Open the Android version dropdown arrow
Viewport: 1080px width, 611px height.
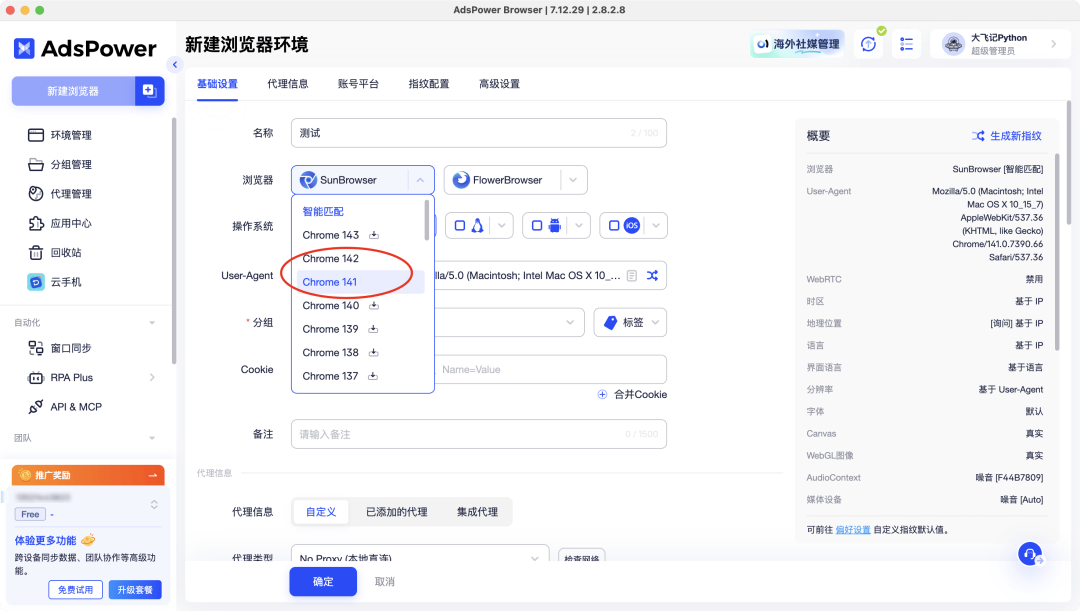click(579, 225)
